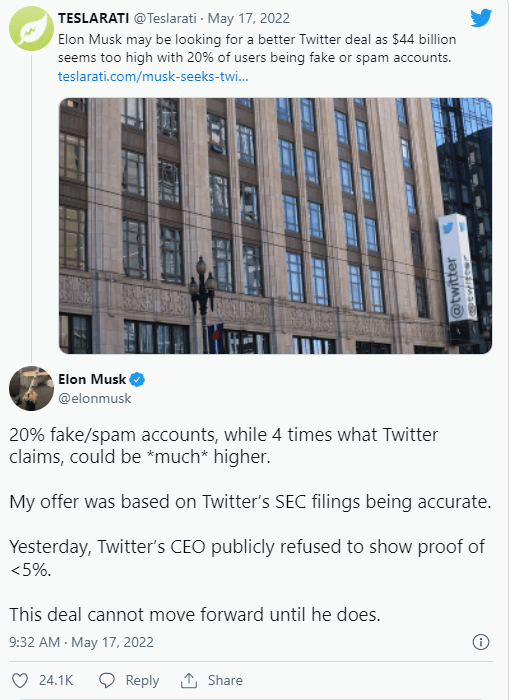
Task: Click the Twitter bird logo
Action: tap(481, 18)
